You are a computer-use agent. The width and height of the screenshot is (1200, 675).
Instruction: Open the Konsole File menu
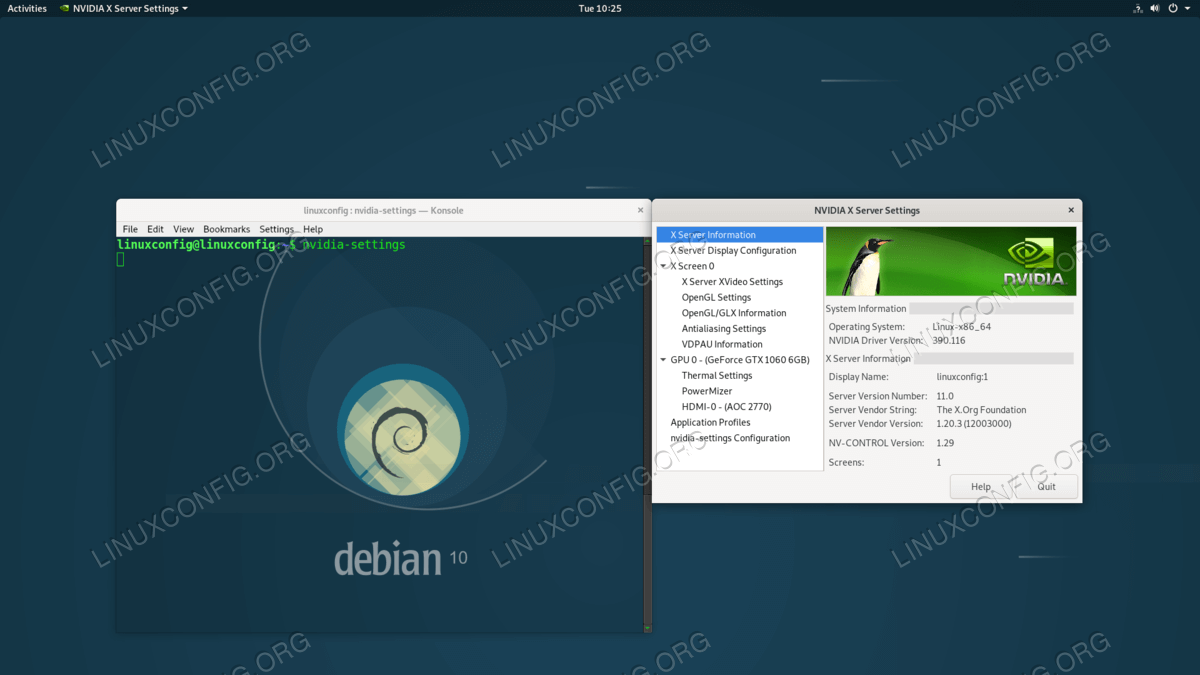(130, 229)
